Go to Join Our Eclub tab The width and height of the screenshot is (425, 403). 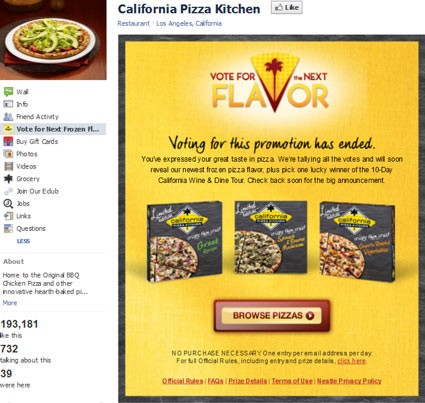37,191
